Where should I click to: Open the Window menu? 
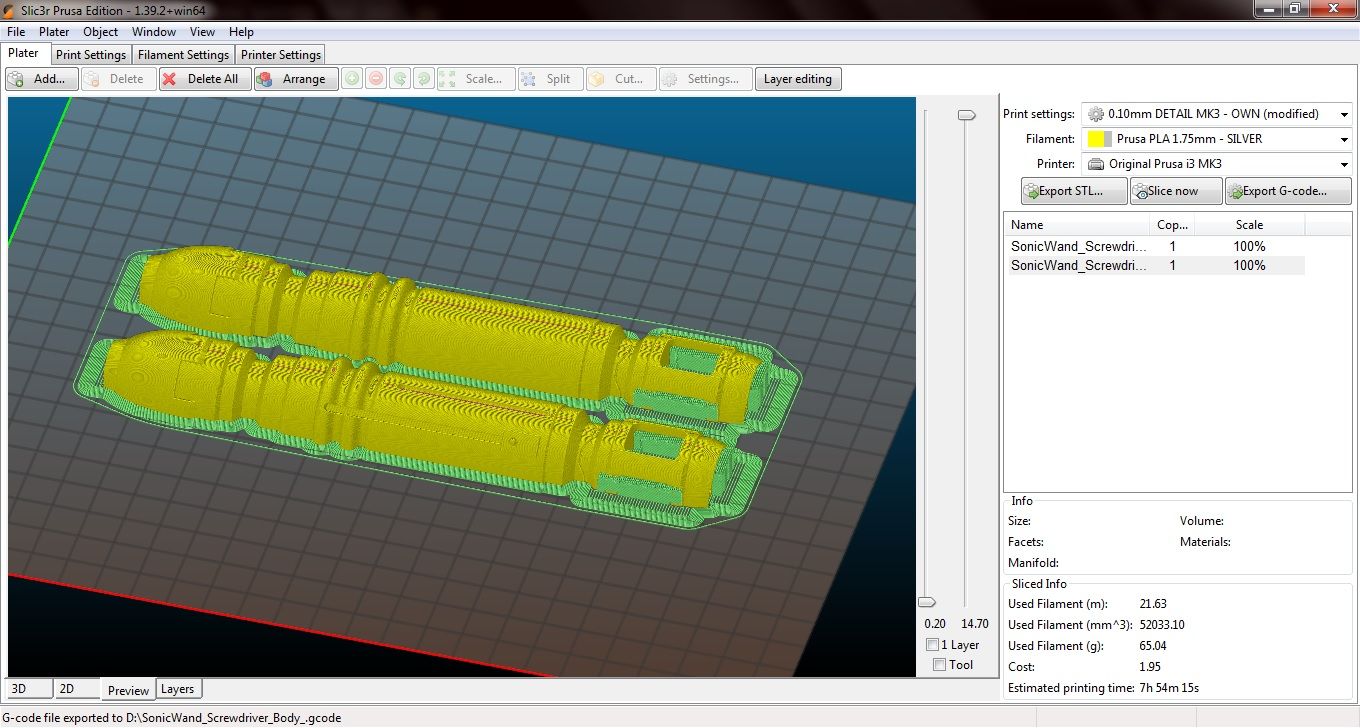(x=154, y=32)
